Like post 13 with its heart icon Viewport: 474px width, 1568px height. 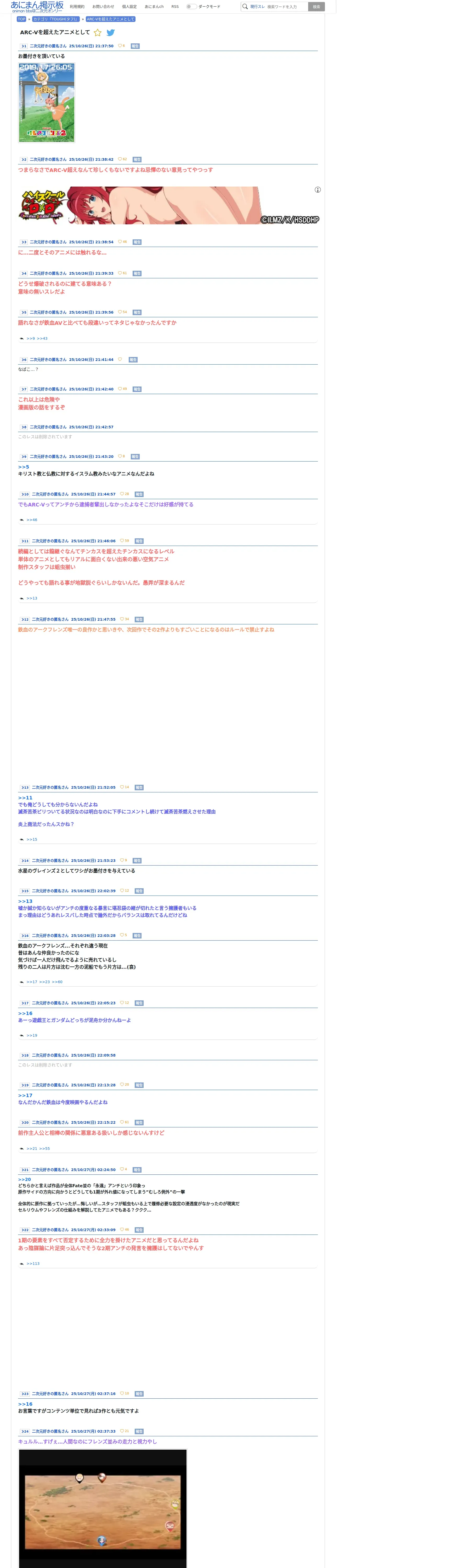[x=122, y=787]
